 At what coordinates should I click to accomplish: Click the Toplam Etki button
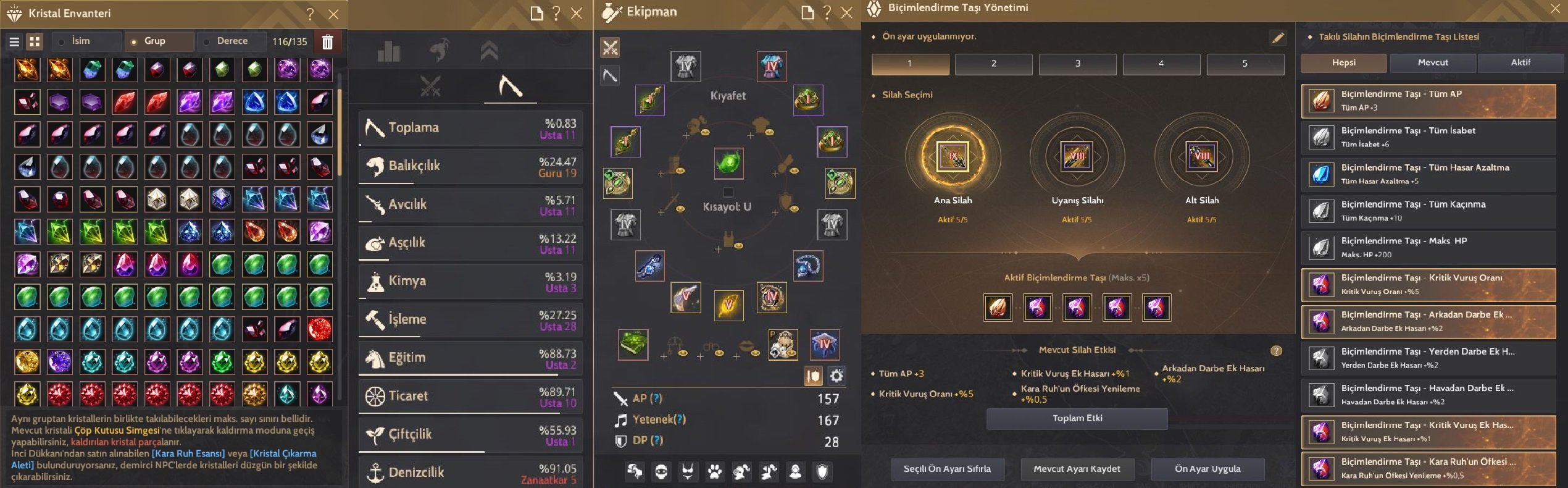(1077, 418)
